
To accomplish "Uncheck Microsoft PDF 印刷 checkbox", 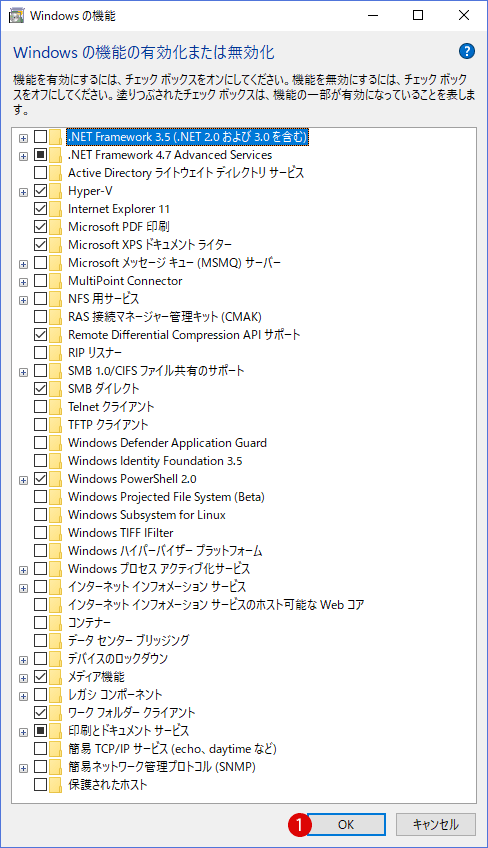I will click(x=40, y=227).
